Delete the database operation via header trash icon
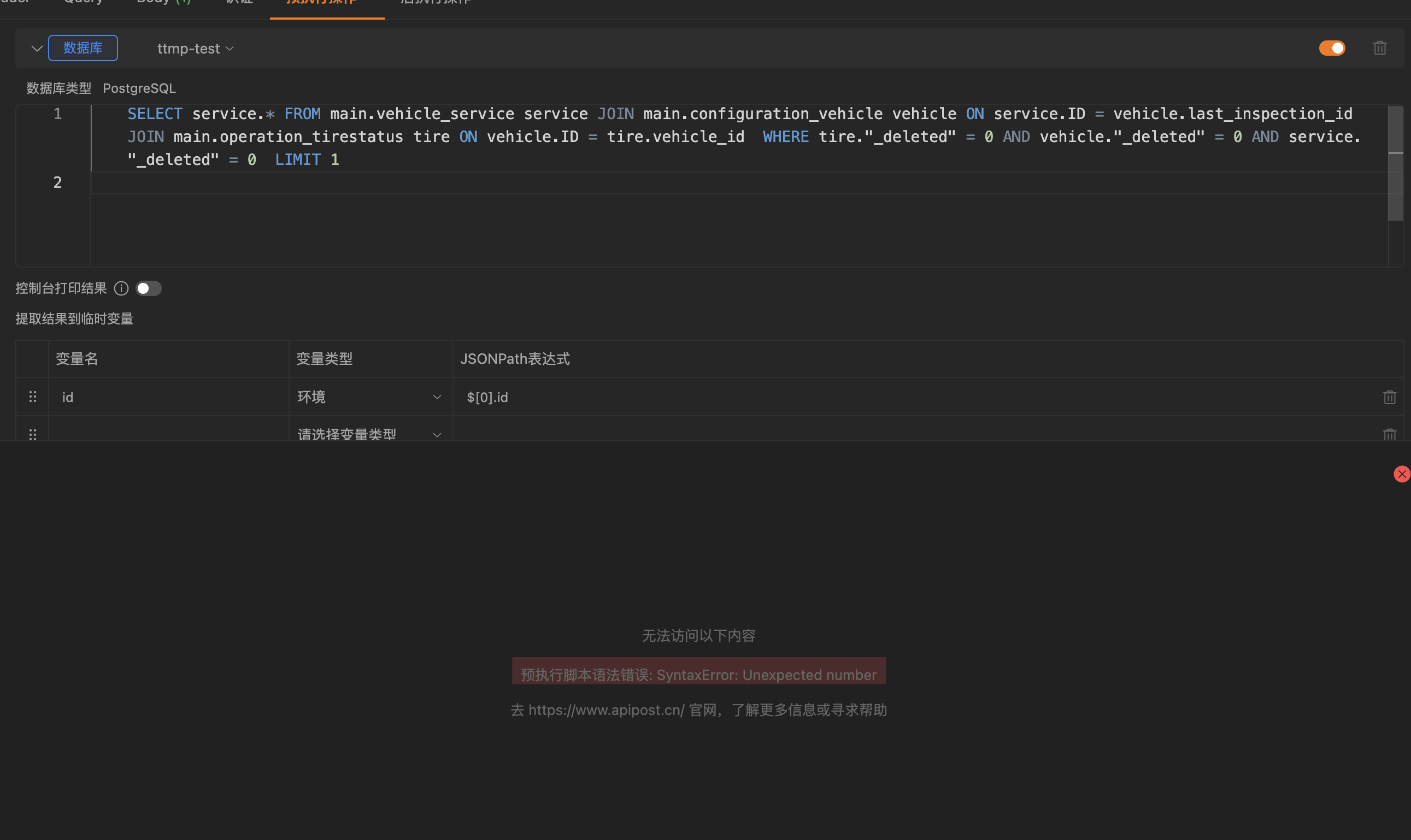 point(1379,48)
